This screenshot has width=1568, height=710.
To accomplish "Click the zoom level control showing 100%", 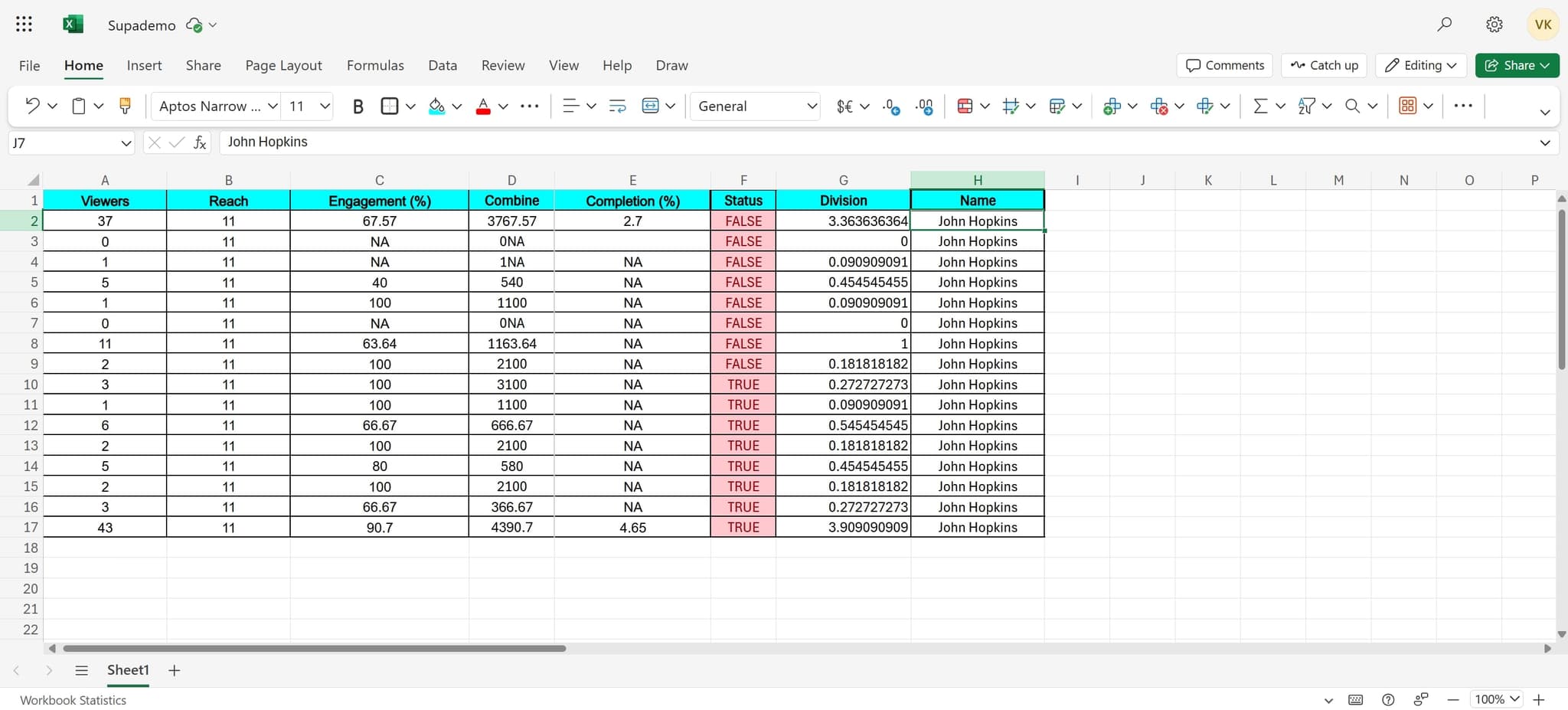I will [x=1495, y=699].
